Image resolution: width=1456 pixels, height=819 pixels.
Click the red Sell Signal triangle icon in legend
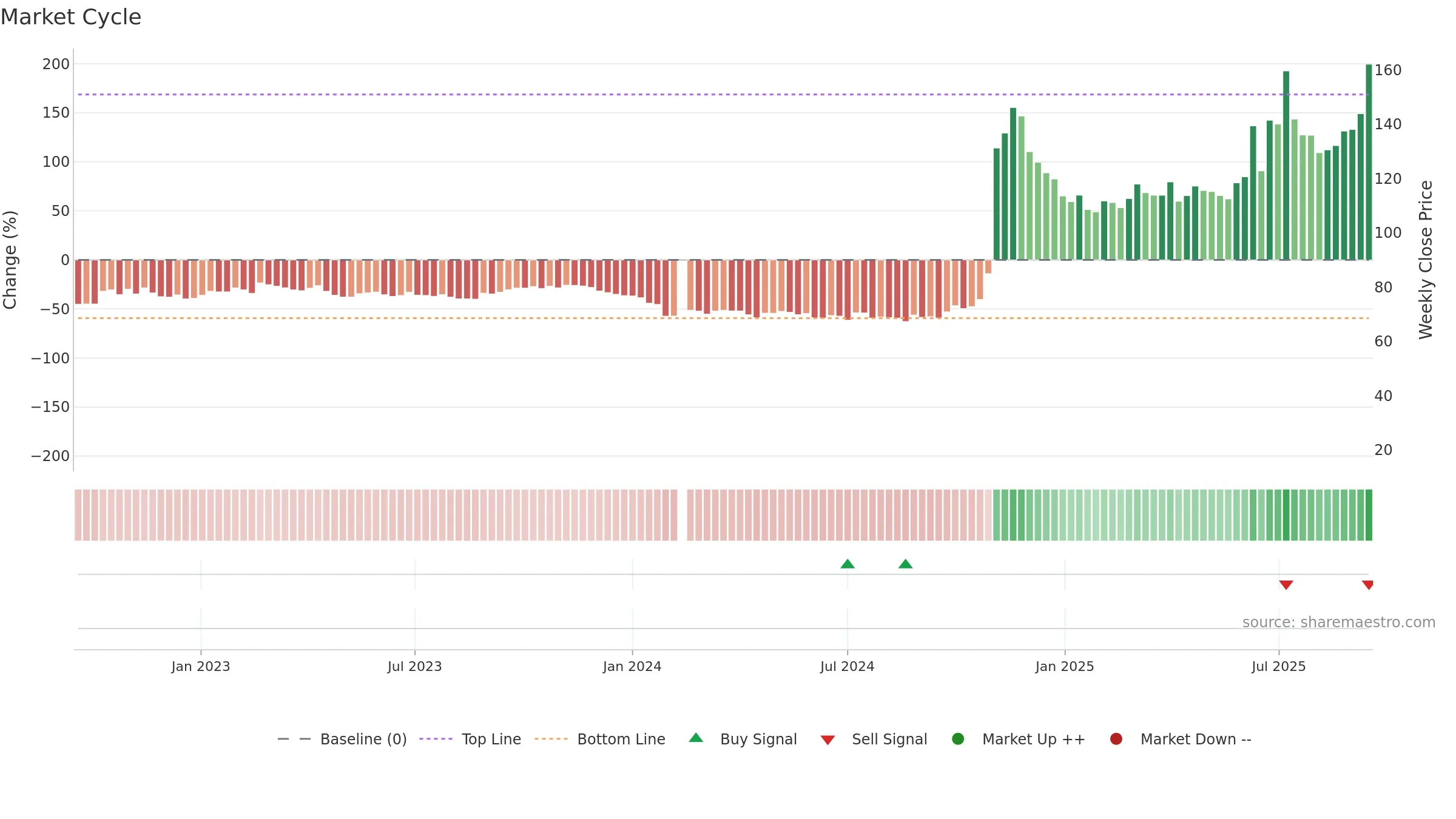[827, 740]
